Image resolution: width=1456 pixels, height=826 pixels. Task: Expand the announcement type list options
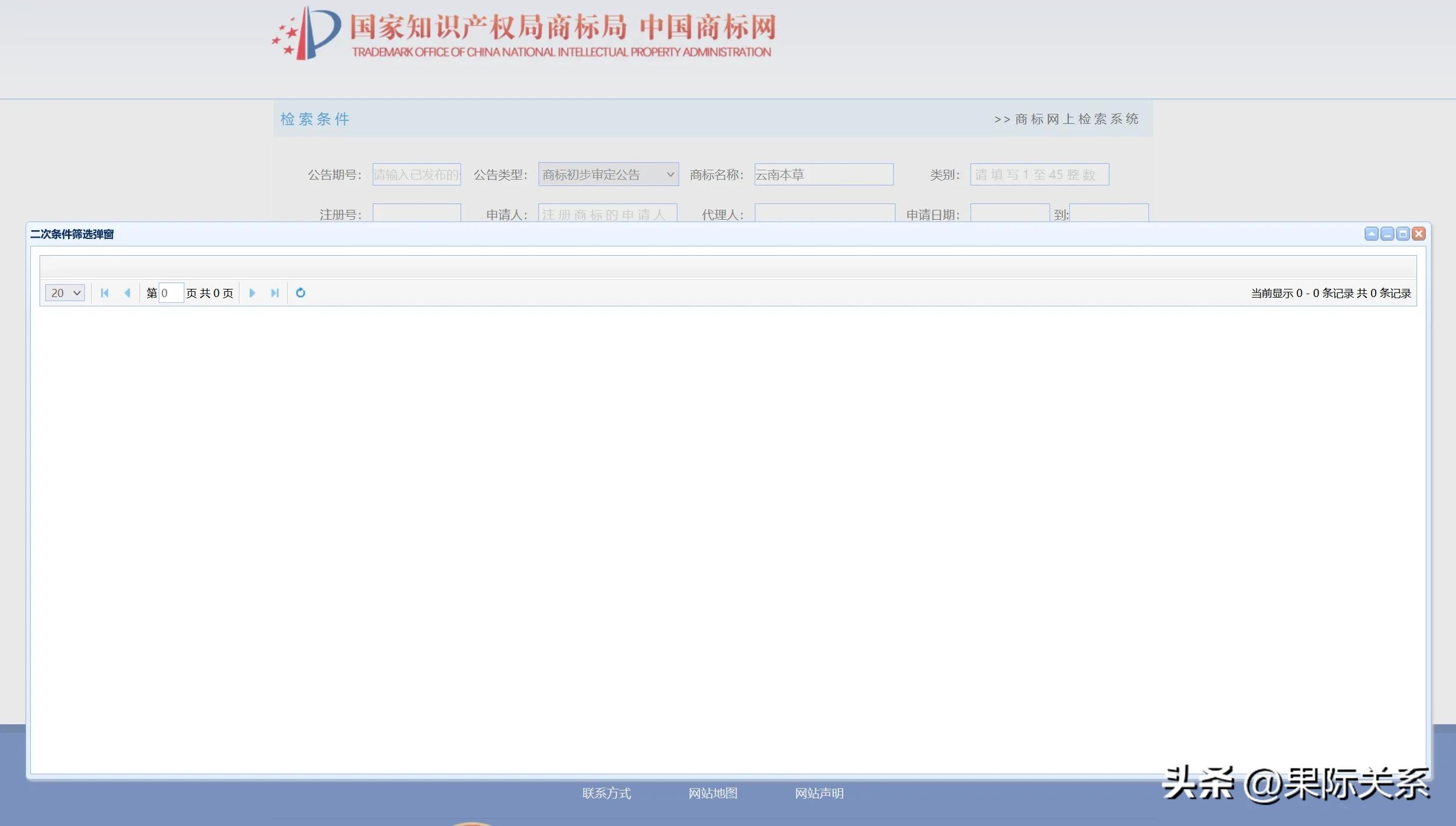point(670,174)
